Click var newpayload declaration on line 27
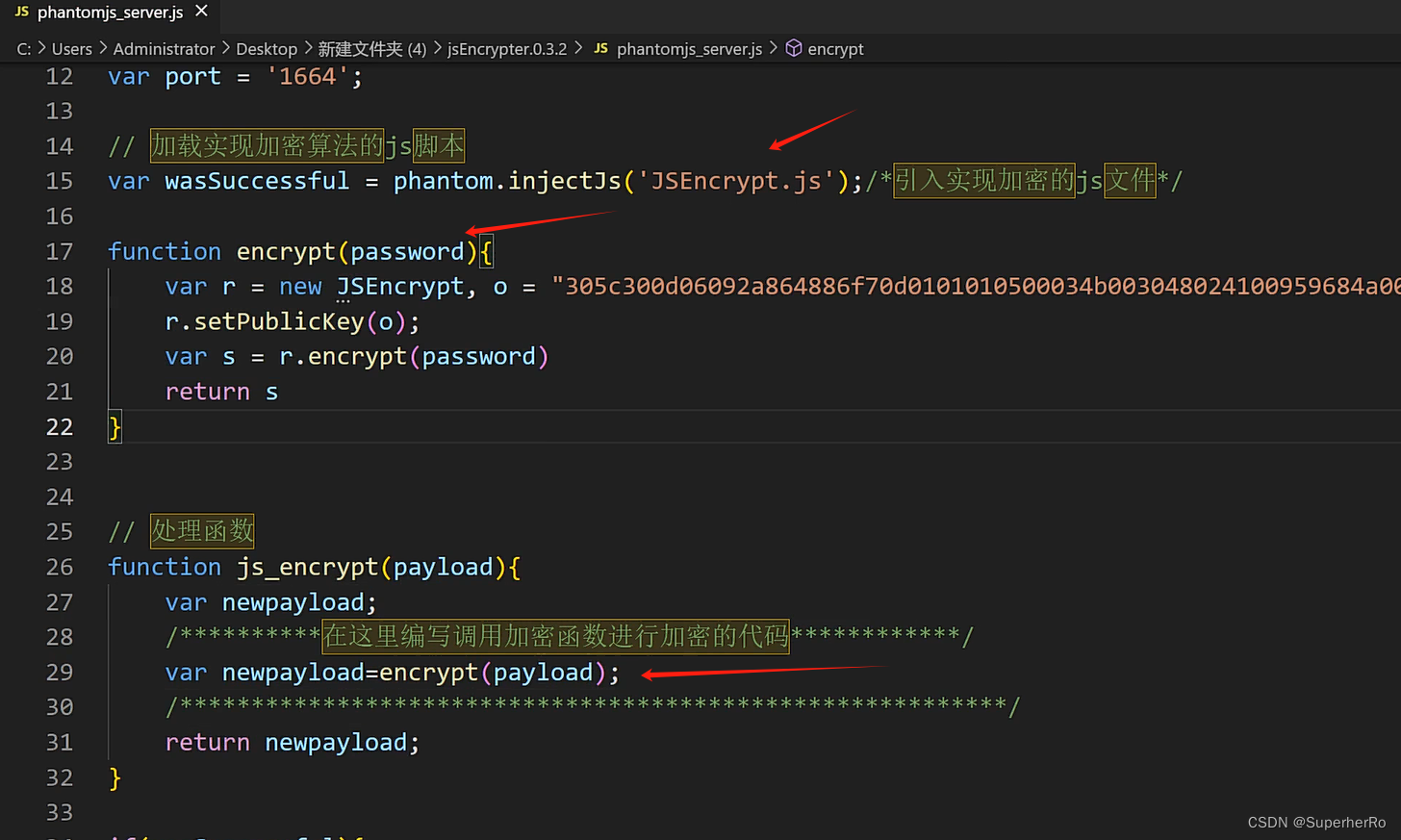This screenshot has height=840, width=1401. [270, 602]
